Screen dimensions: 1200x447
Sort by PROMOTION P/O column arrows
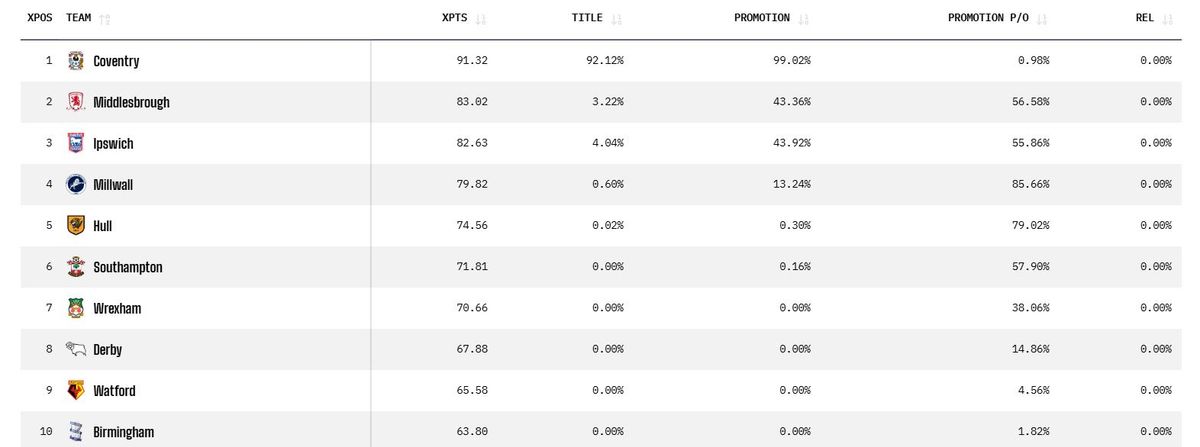coord(1042,19)
